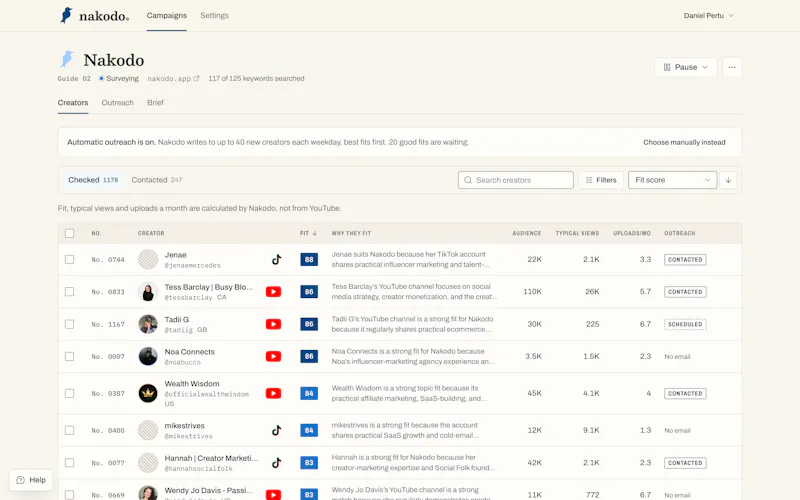The width and height of the screenshot is (800, 500).
Task: Click the AUDIENCE column header
Action: tap(527, 233)
